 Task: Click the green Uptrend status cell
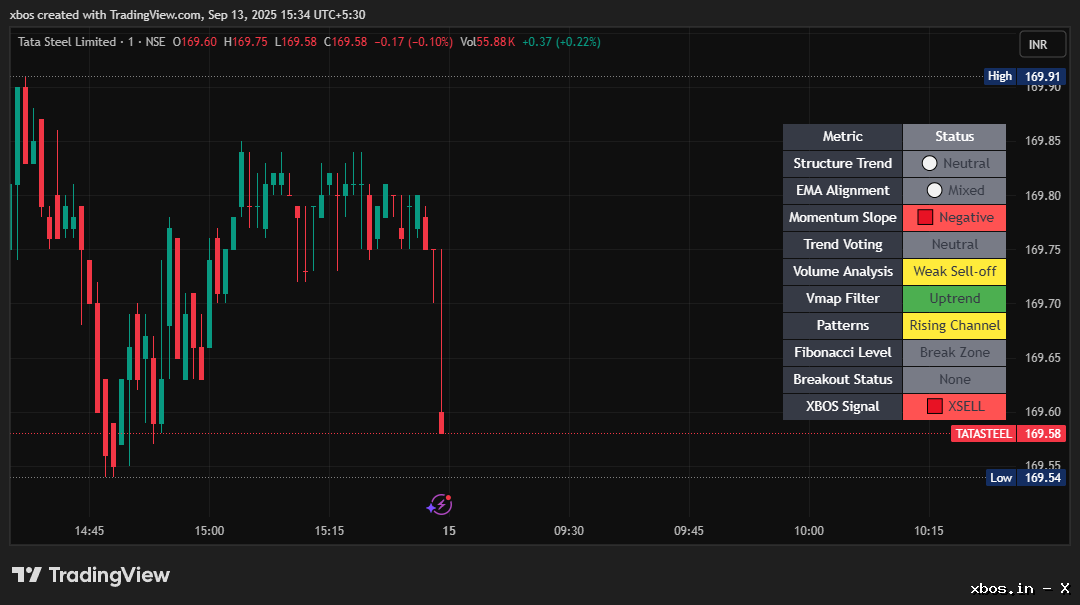click(x=954, y=298)
